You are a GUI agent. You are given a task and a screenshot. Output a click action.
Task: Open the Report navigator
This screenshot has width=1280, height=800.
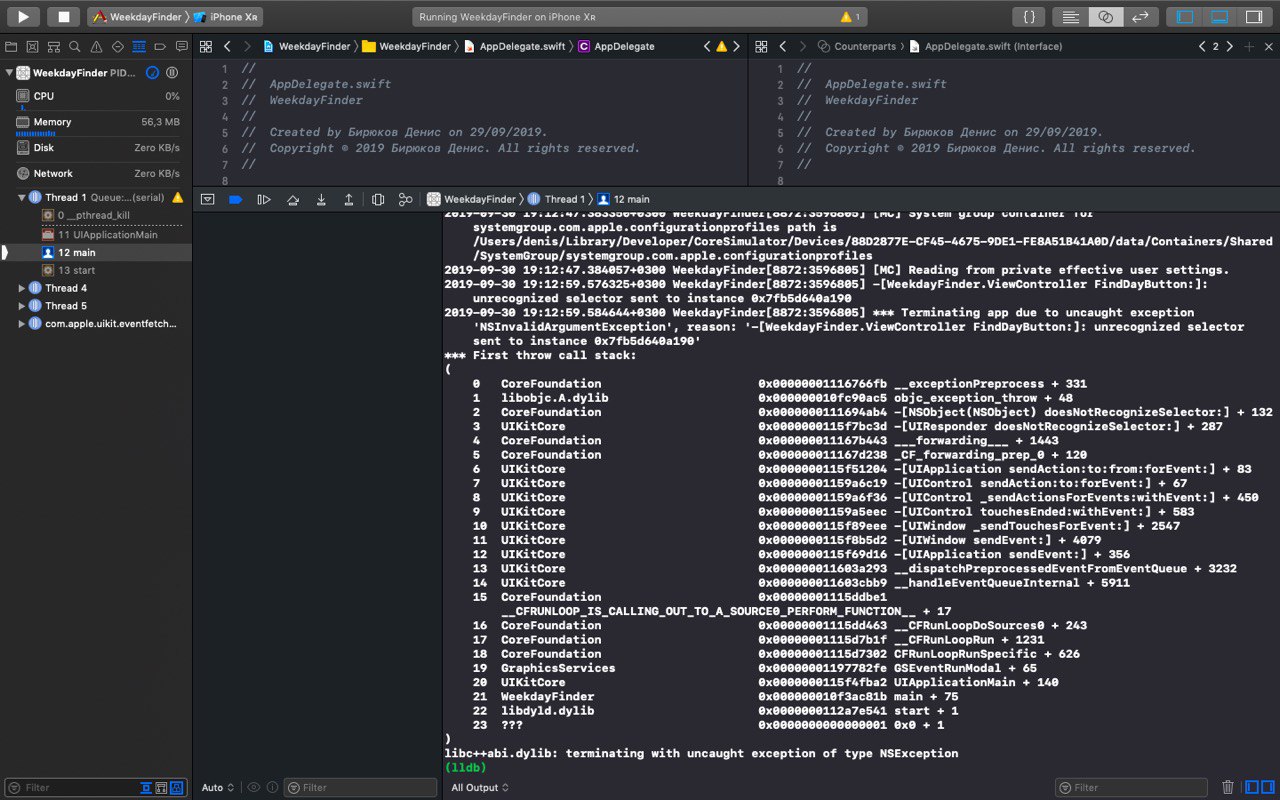(x=181, y=47)
